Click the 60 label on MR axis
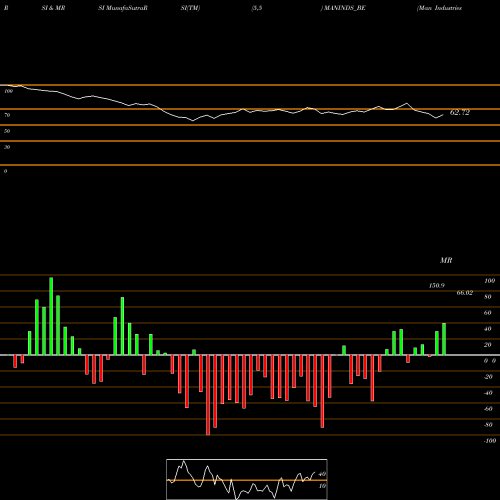The width and height of the screenshot is (500, 500). click(x=488, y=313)
